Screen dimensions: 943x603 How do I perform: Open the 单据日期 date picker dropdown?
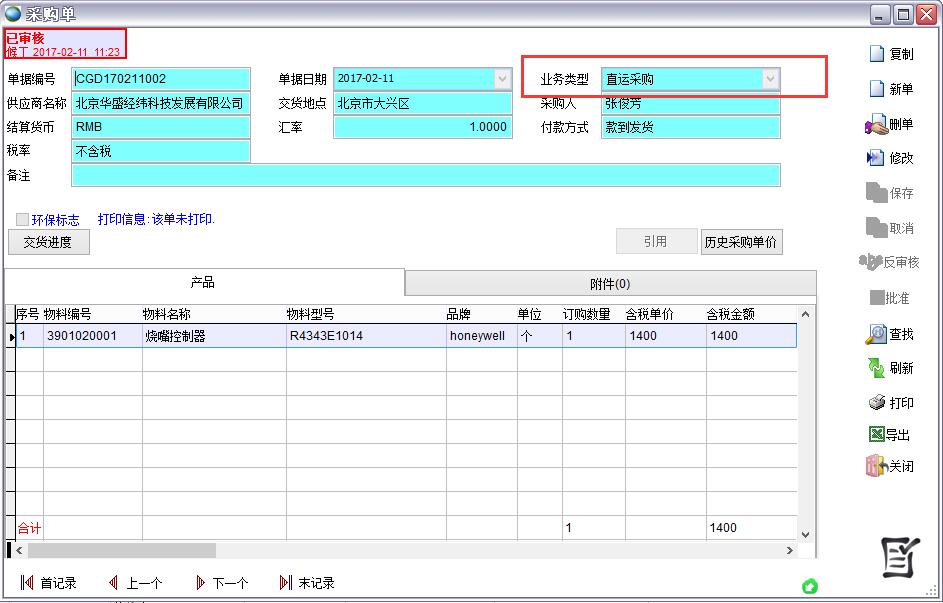point(502,78)
